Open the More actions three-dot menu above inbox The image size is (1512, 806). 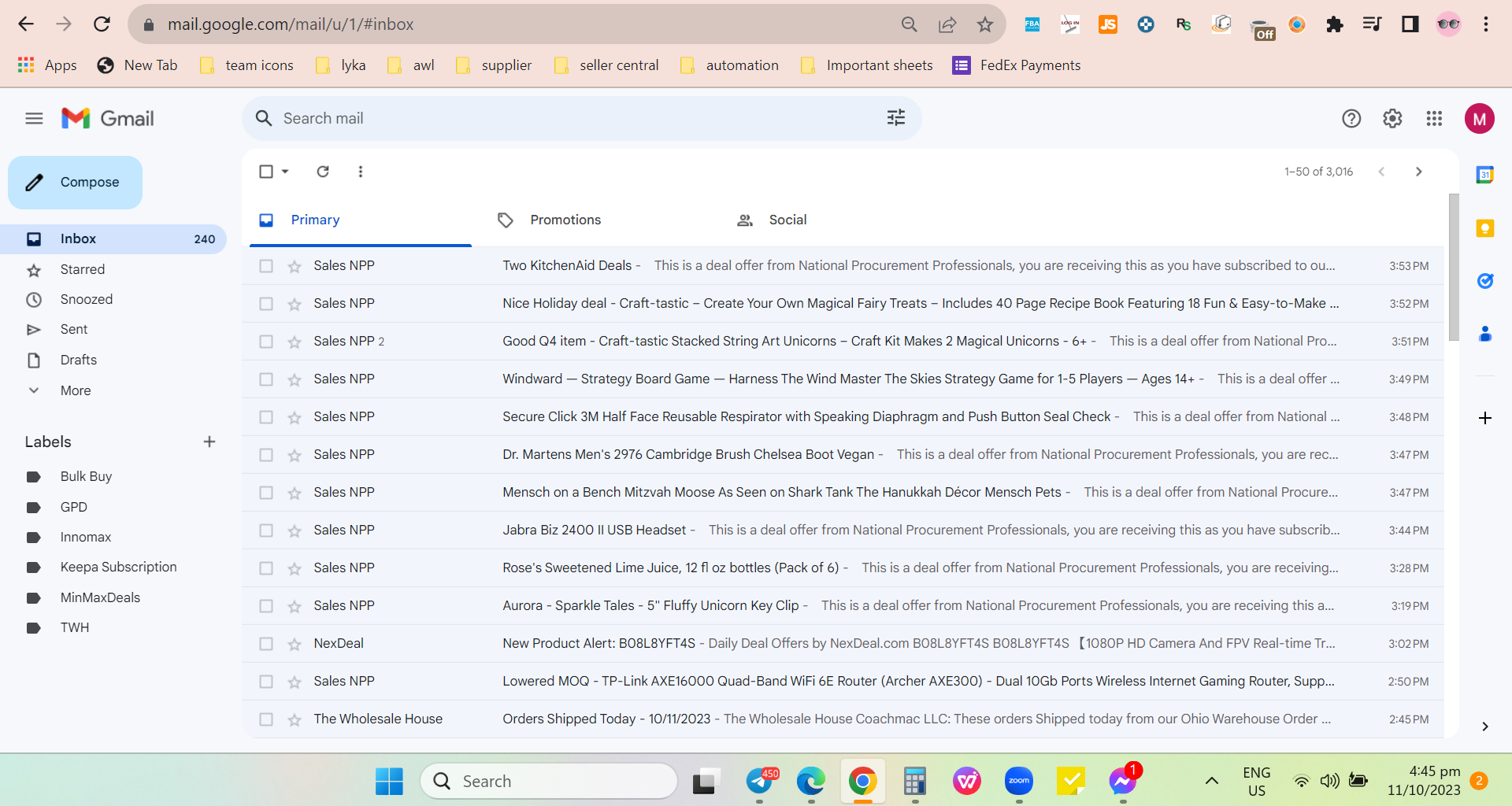[361, 172]
